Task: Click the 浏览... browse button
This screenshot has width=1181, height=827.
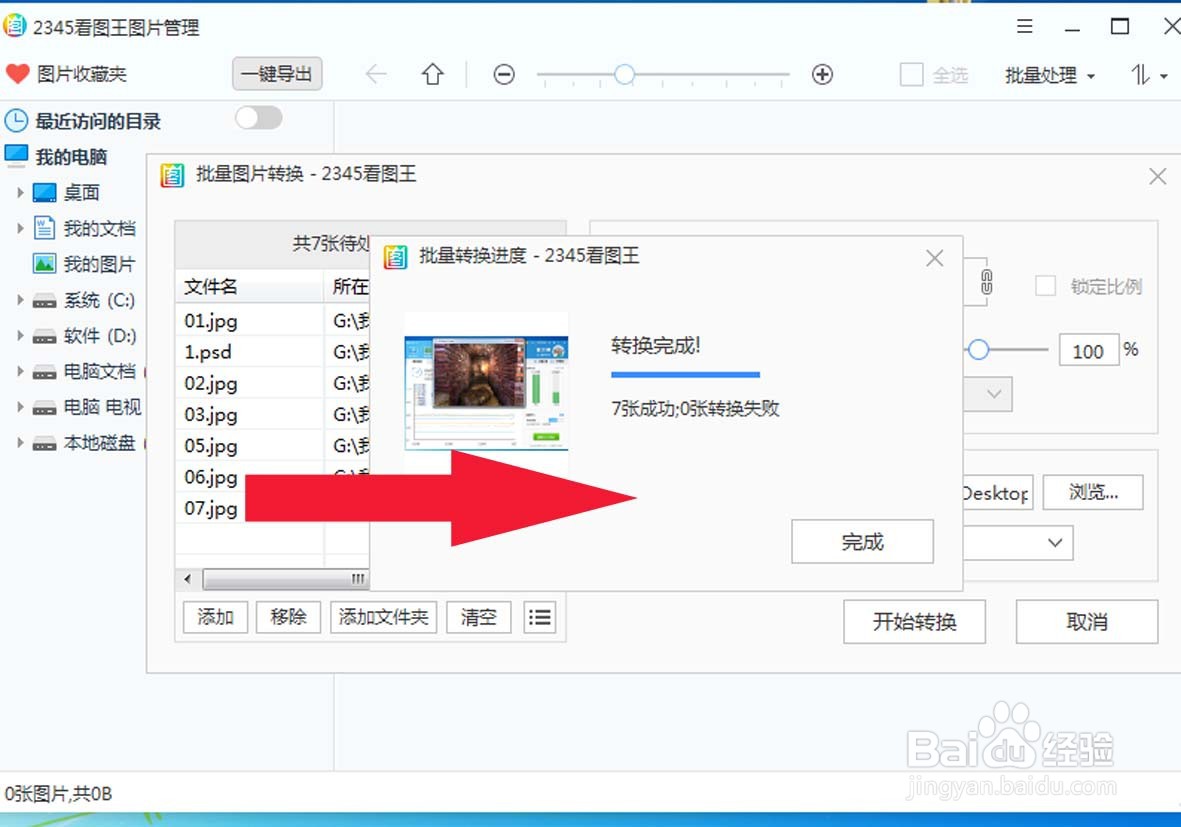Action: 1093,493
